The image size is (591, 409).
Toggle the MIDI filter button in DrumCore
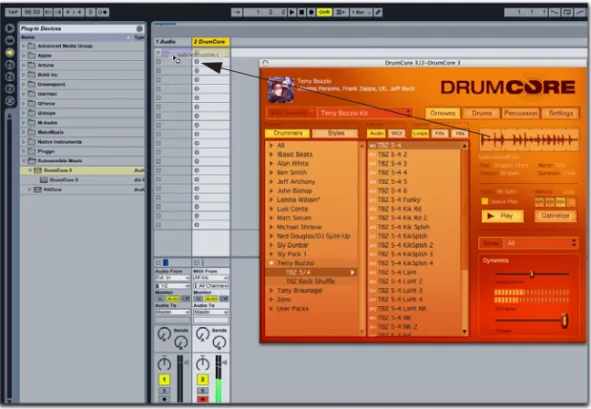coord(396,133)
